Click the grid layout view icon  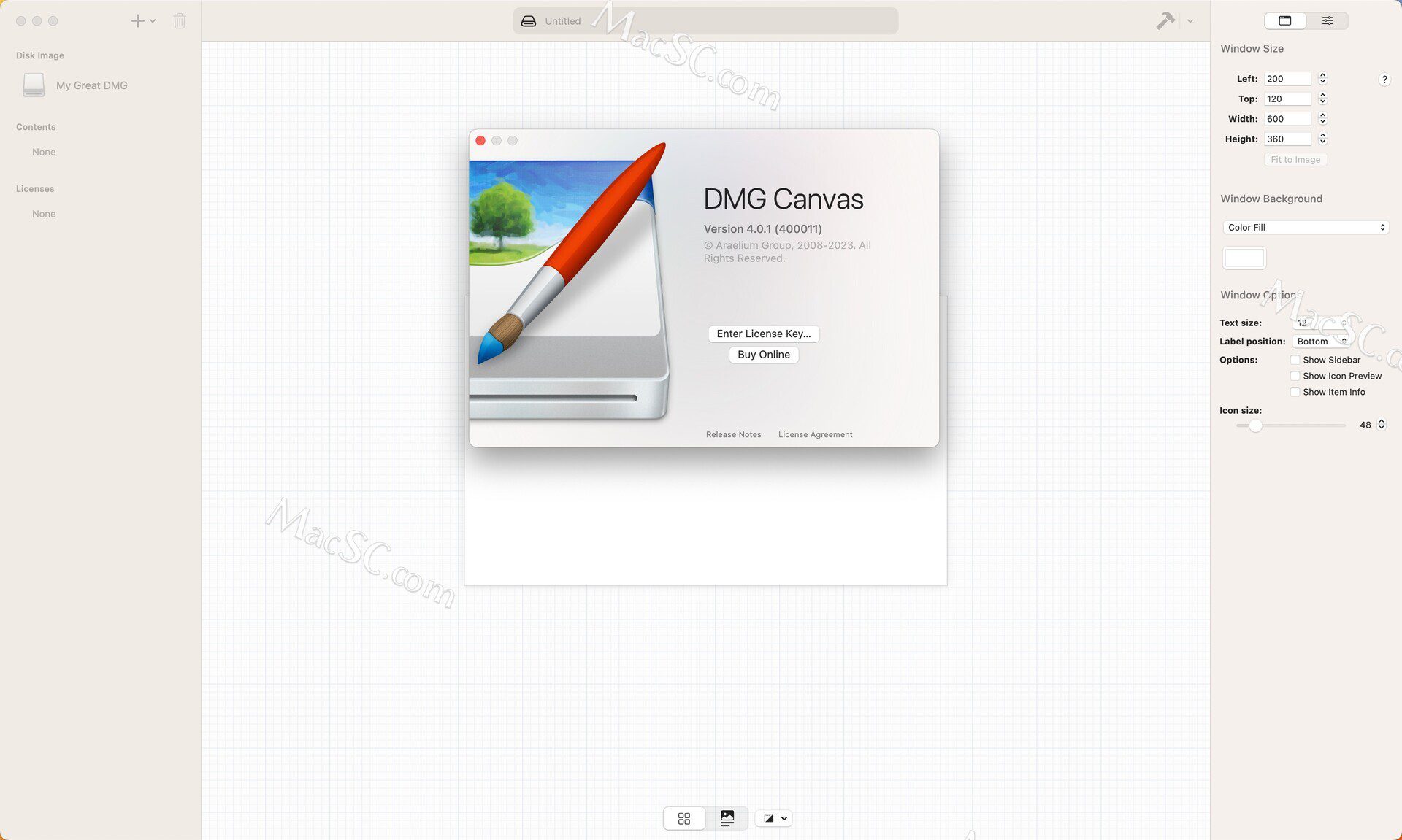click(x=685, y=819)
